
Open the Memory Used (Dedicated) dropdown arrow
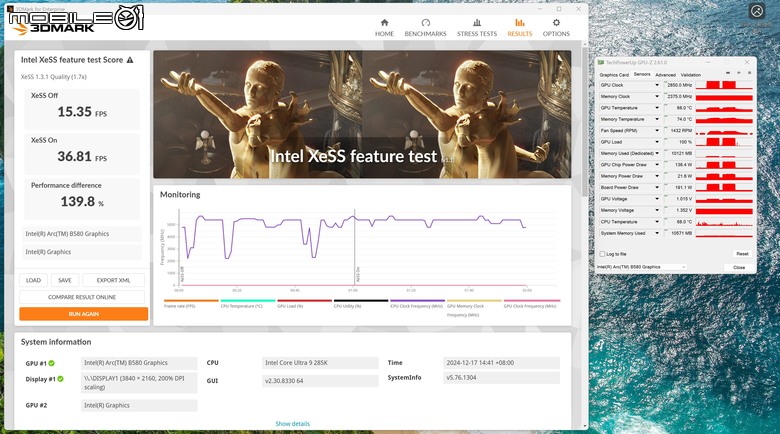tap(657, 153)
